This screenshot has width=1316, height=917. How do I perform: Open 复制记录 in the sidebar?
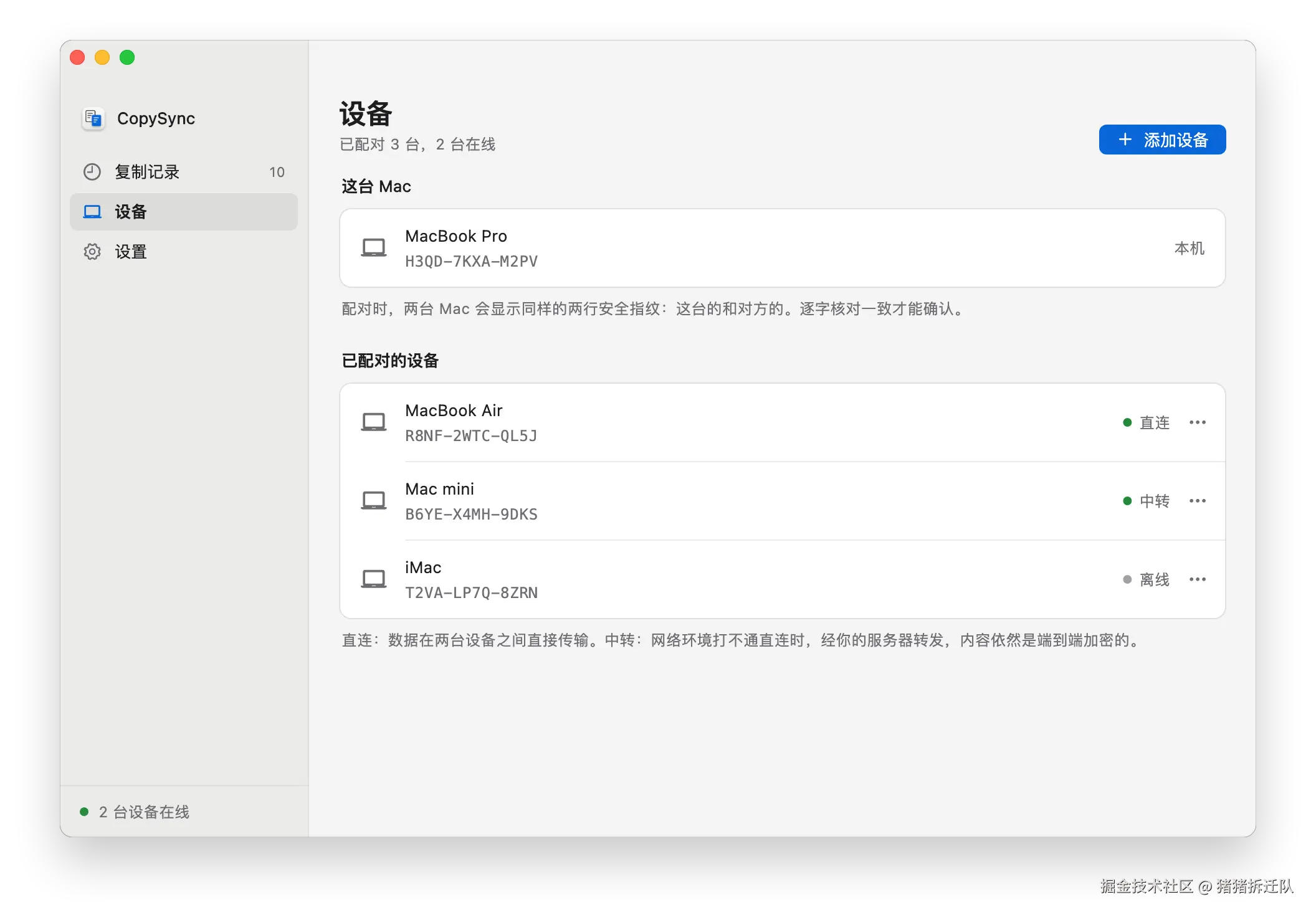tap(184, 172)
